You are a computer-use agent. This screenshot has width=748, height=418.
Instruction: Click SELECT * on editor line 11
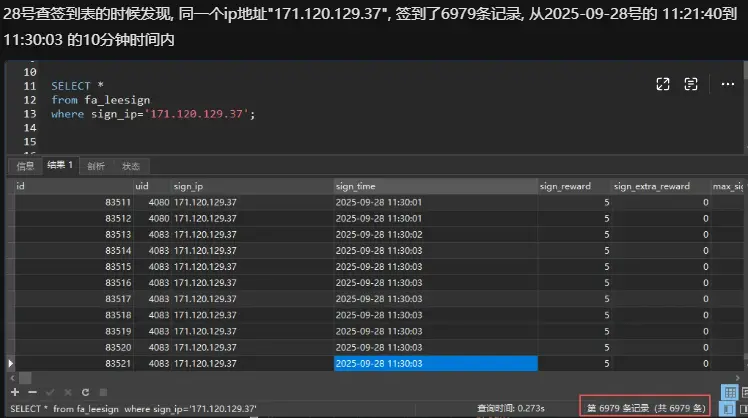[77, 86]
